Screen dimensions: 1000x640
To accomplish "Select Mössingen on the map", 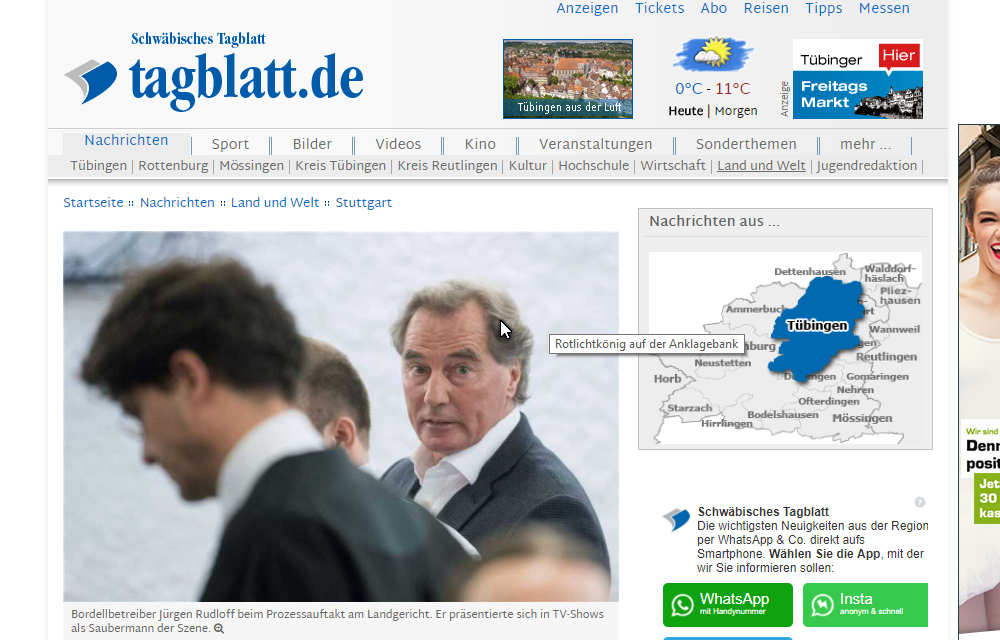I will [x=862, y=418].
